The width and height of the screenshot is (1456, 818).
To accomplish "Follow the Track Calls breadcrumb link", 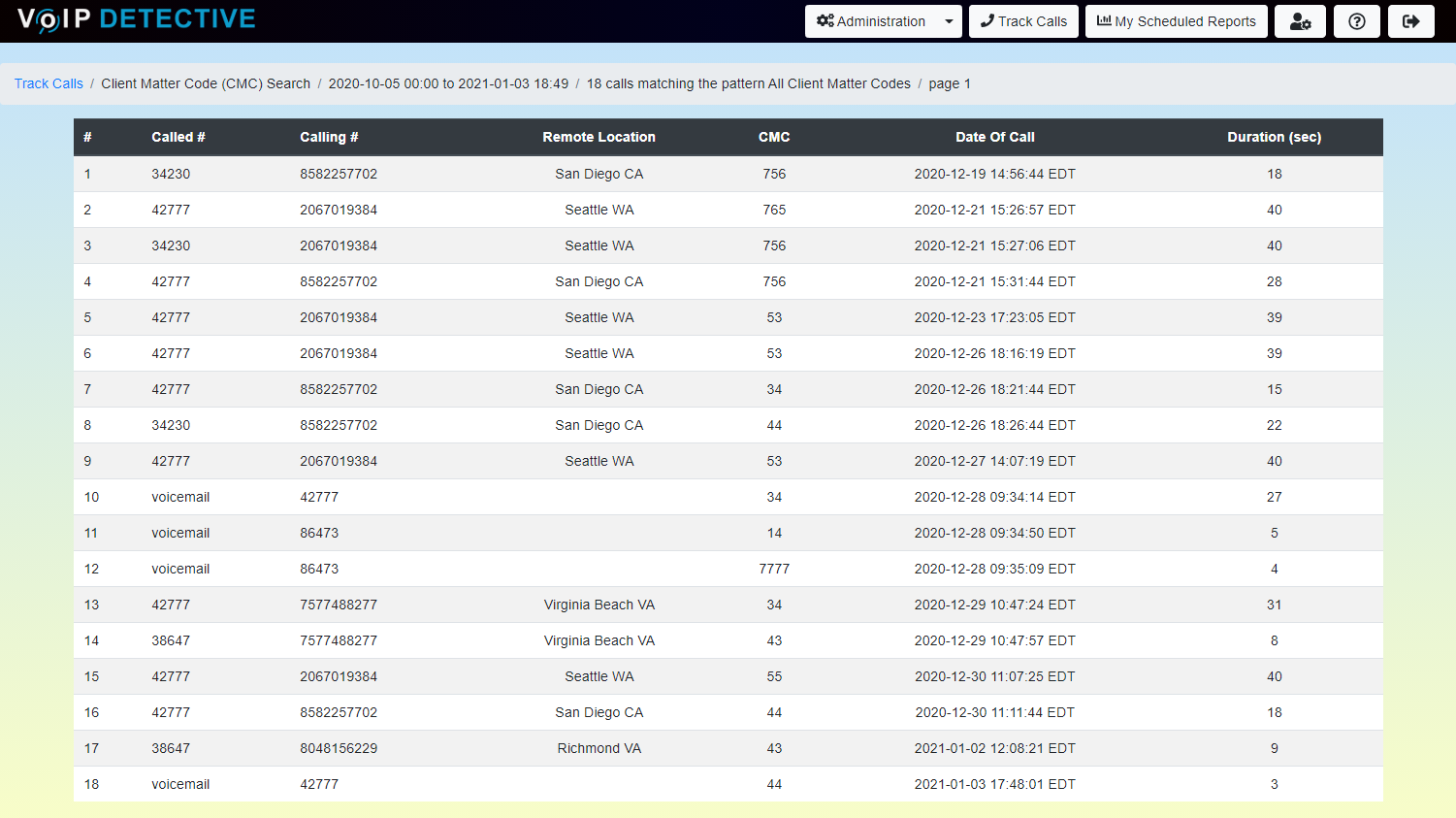I will 49,83.
